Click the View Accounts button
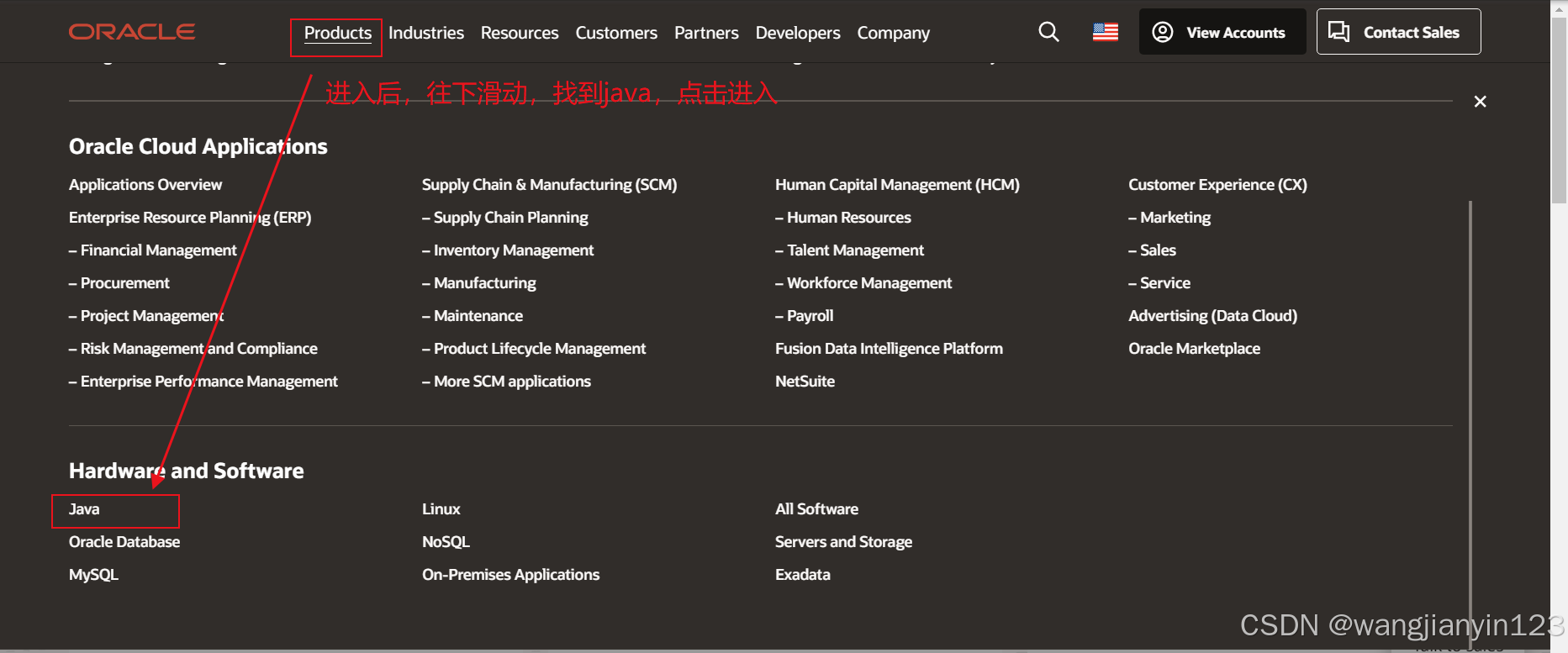 point(1222,32)
